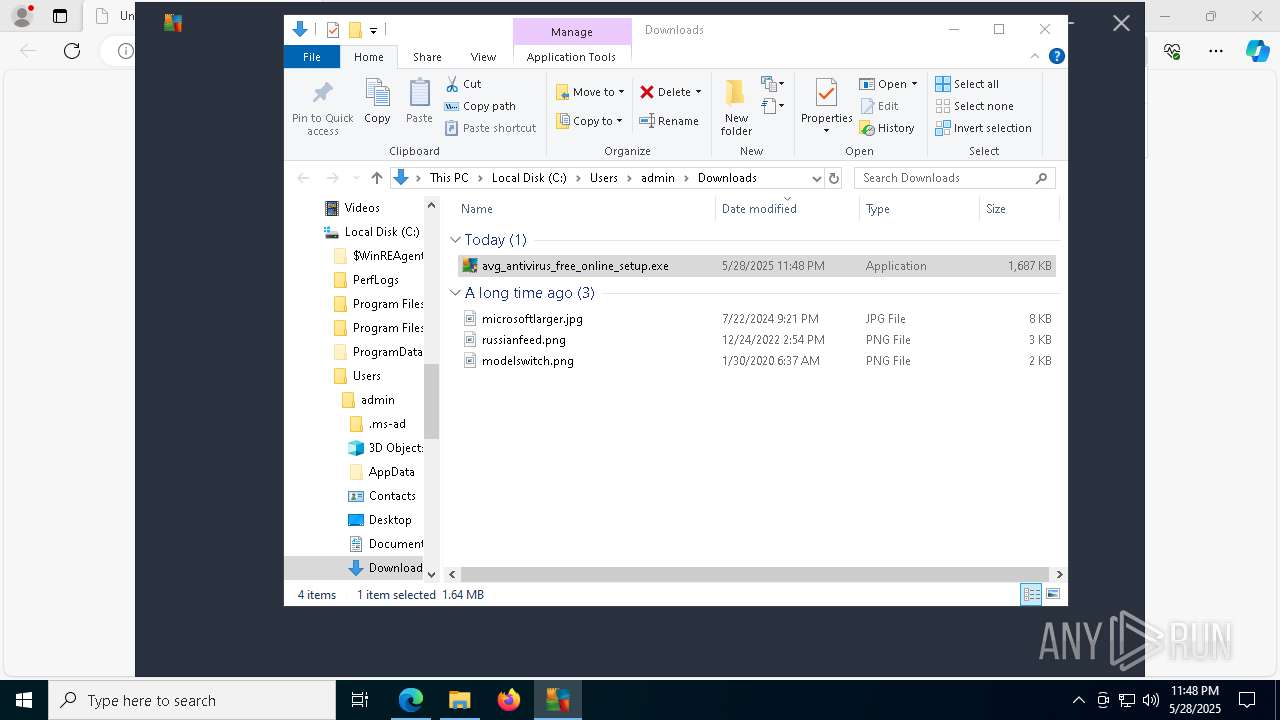Click the New folder icon

[x=735, y=93]
